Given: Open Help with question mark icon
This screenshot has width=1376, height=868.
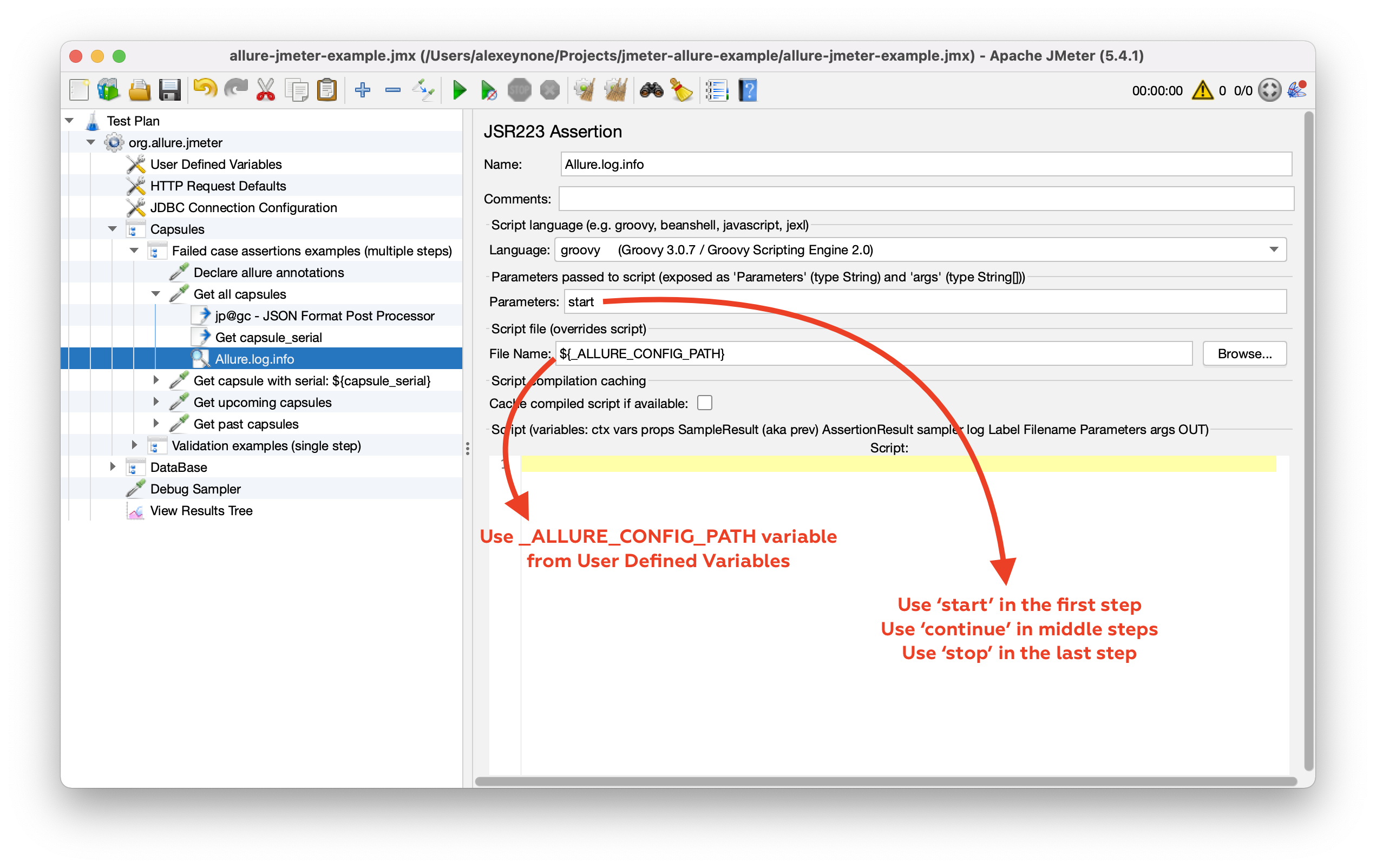Looking at the screenshot, I should 748,90.
